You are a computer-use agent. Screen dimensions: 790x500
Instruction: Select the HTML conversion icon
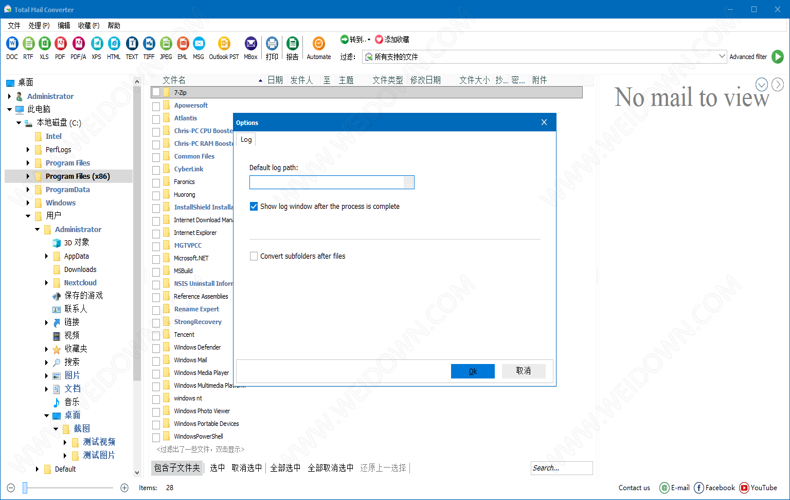114,43
